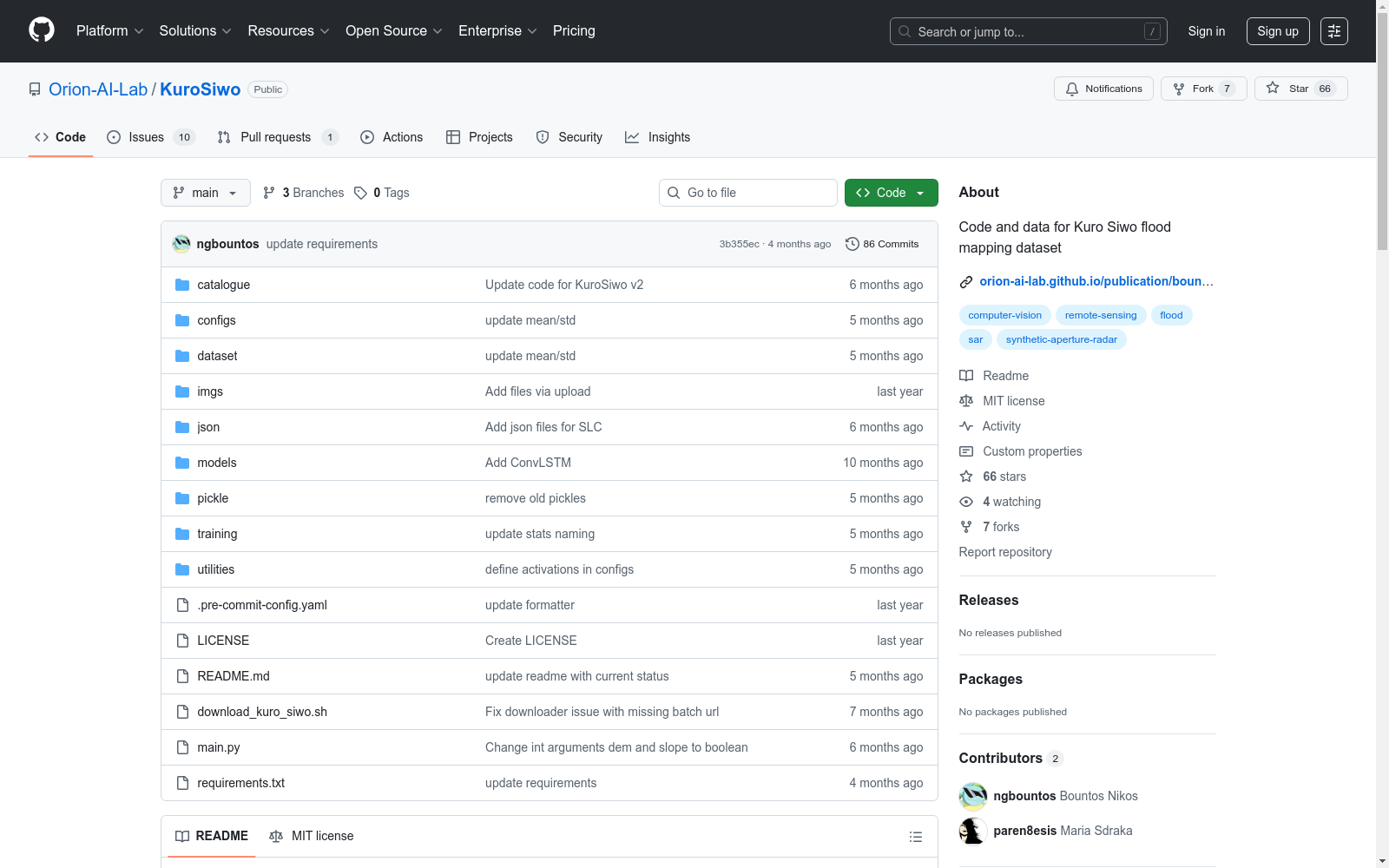Click the fork icon beside 7 forks
The image size is (1389, 868).
(x=966, y=527)
